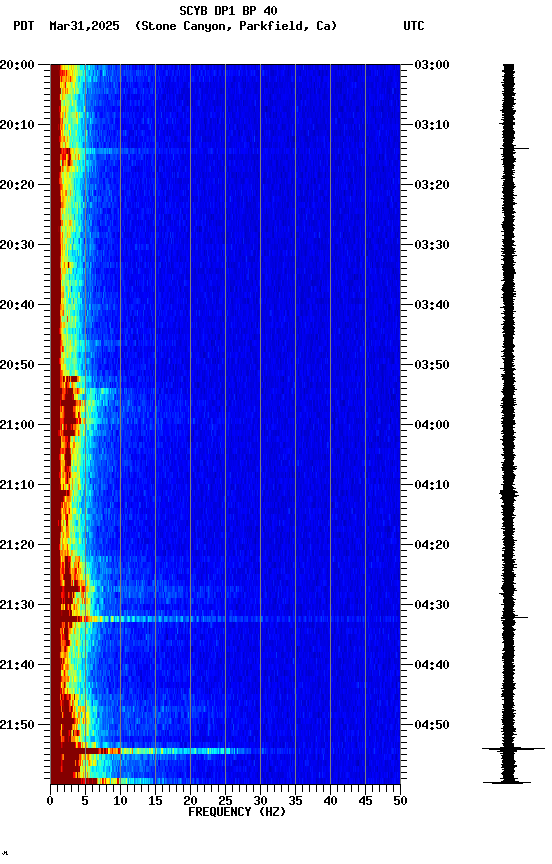Click the 04:40 UTC time label
This screenshot has width=552, height=864.
pyautogui.click(x=432, y=666)
